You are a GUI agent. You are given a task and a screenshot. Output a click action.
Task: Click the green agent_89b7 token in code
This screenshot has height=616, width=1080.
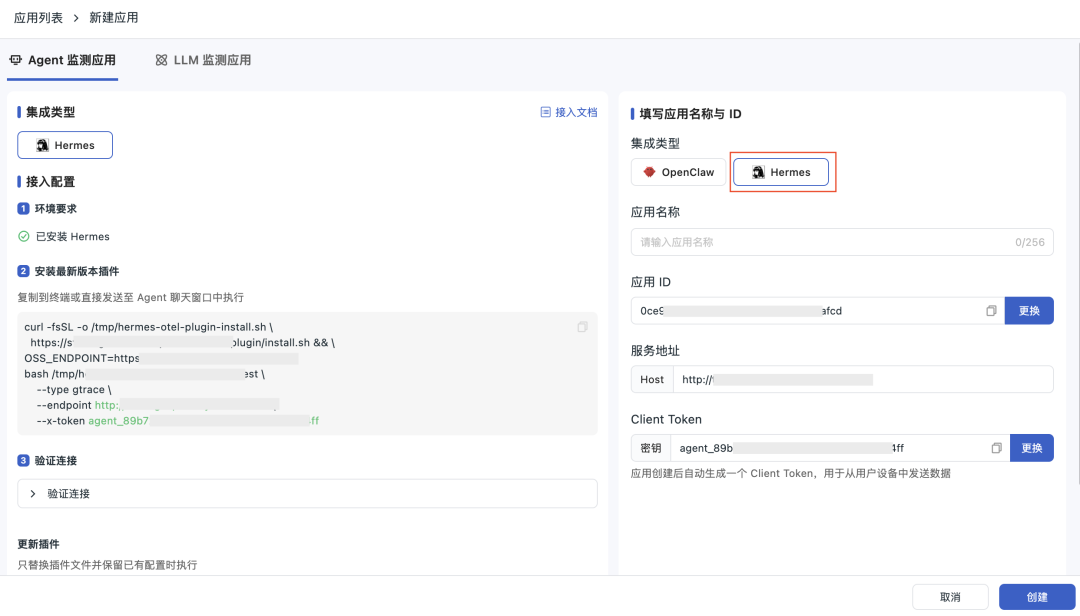[203, 421]
